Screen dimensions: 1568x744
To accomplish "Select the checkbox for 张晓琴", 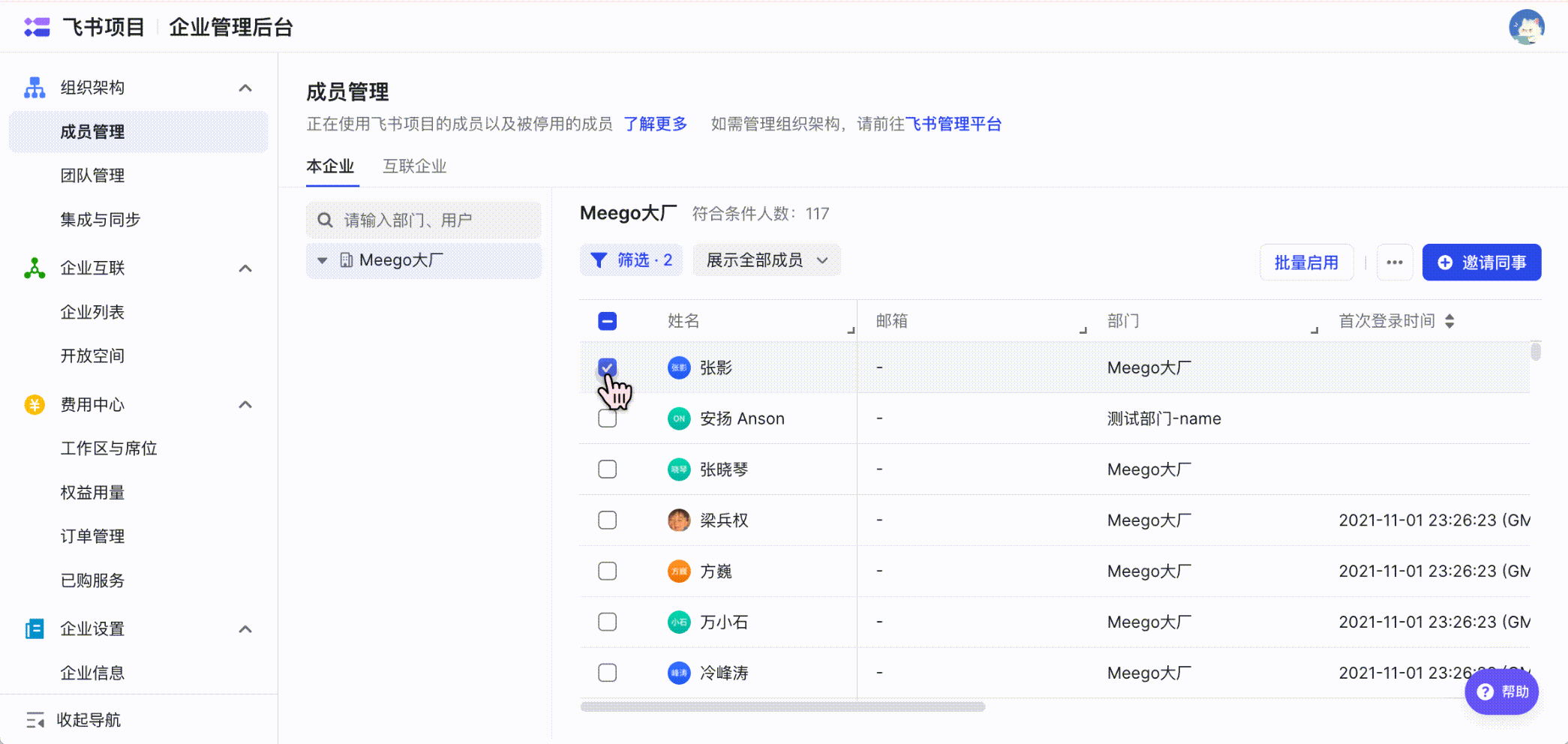I will [608, 469].
